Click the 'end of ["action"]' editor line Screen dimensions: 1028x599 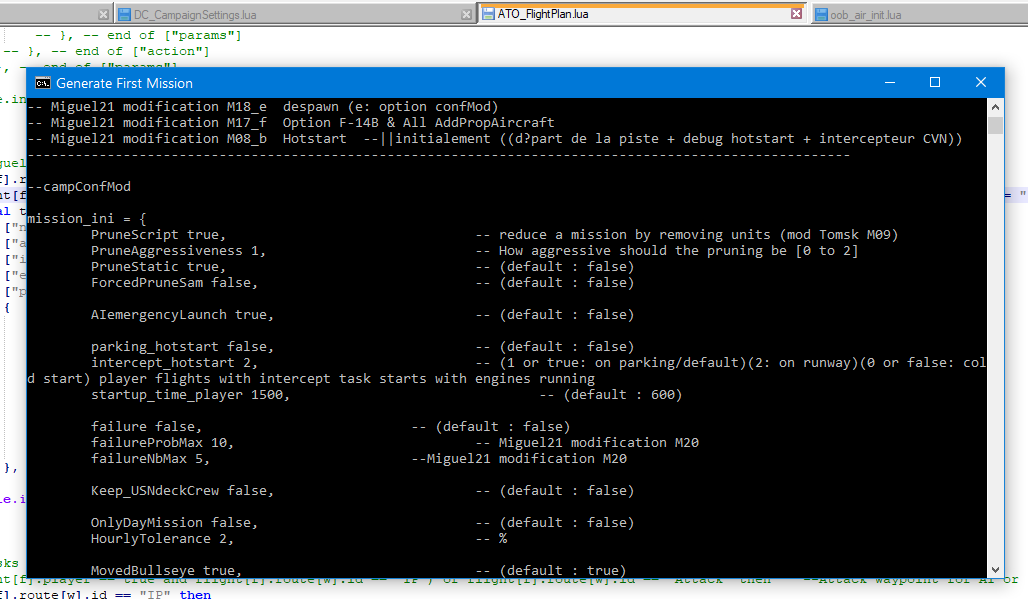[106, 51]
